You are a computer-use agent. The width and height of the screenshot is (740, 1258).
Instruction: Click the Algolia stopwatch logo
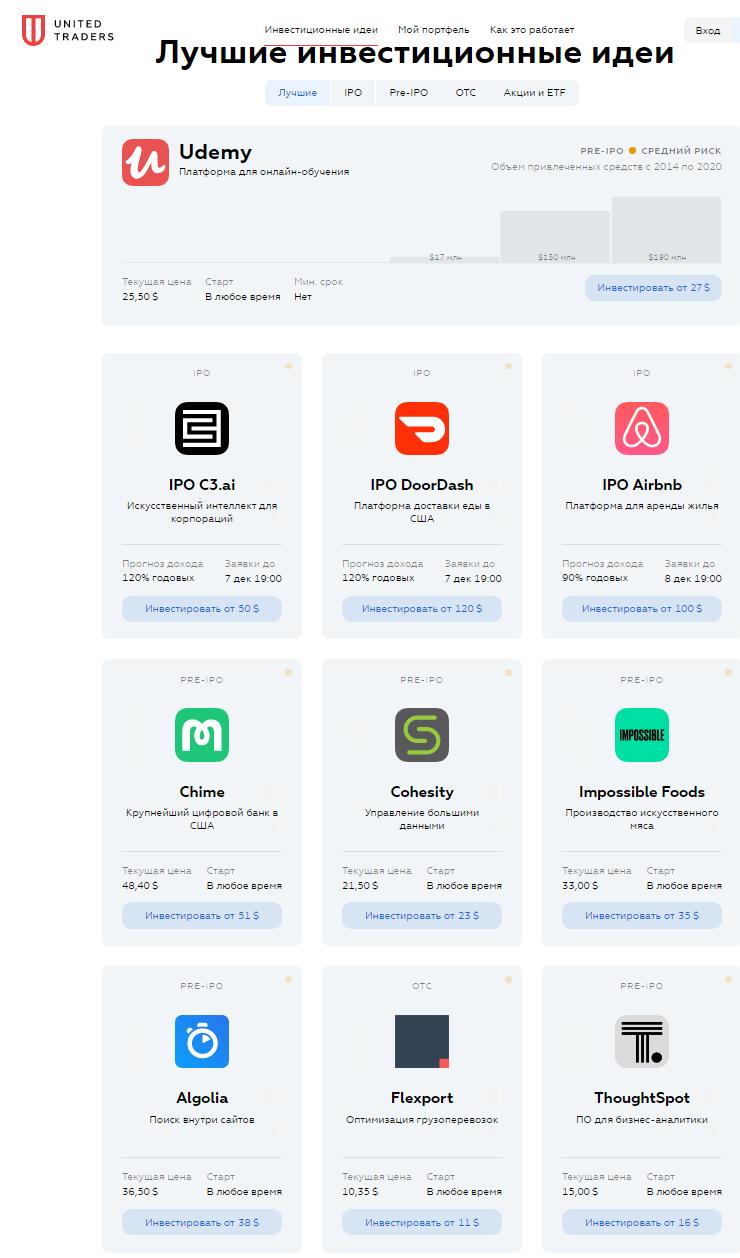point(202,1041)
